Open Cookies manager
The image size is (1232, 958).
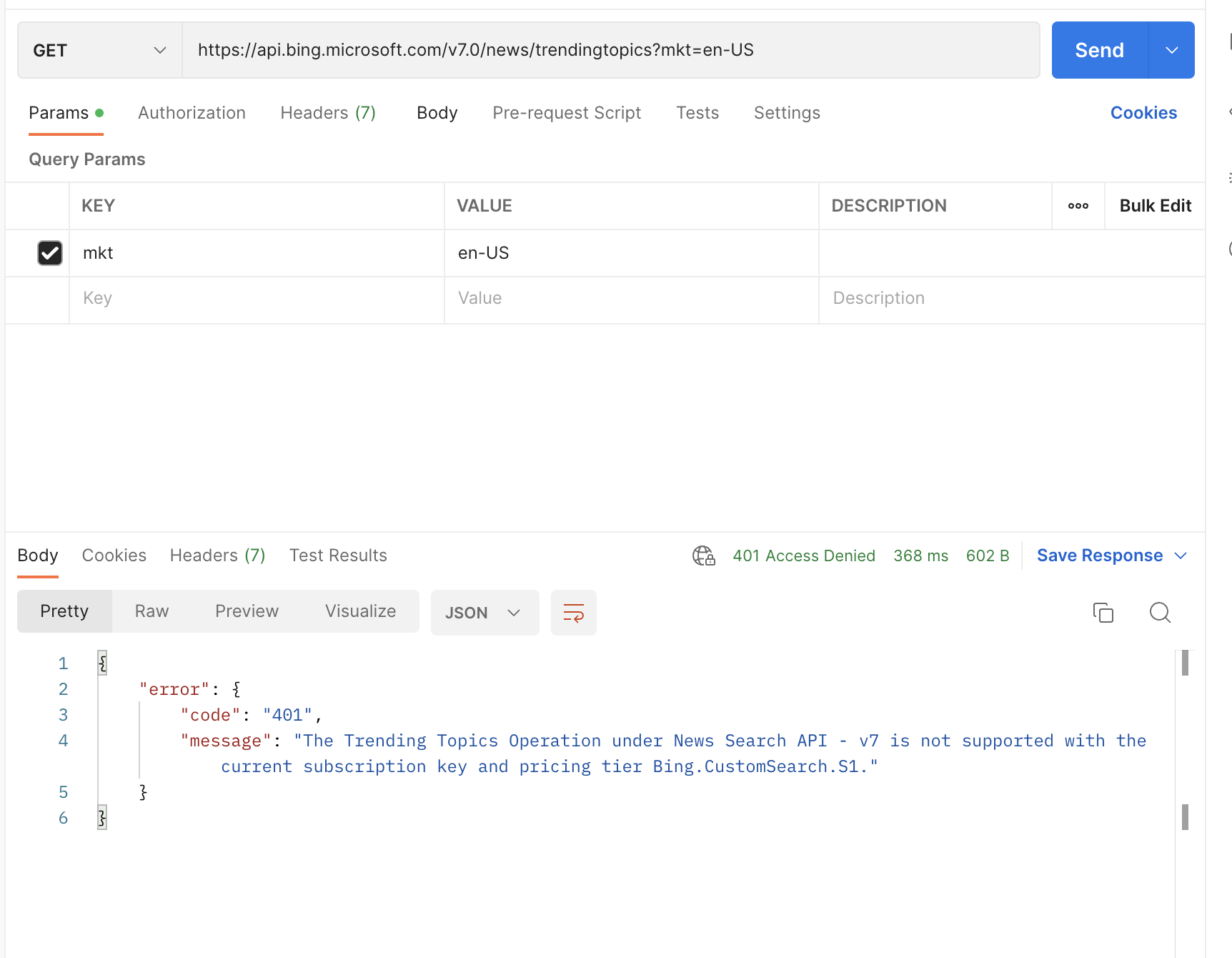(1143, 112)
